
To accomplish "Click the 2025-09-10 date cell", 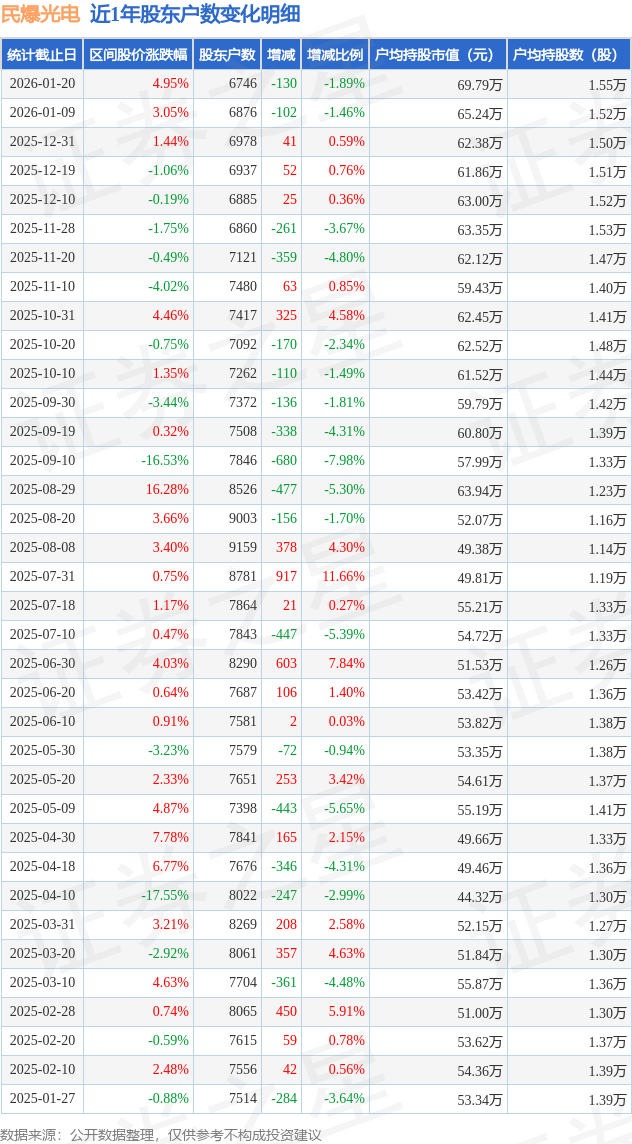I will [x=42, y=461].
